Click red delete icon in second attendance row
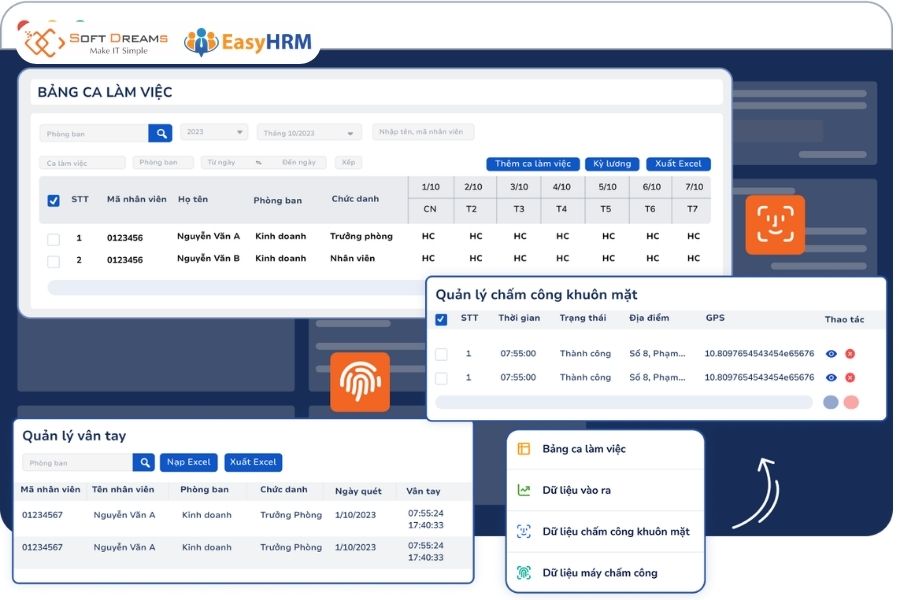This screenshot has width=900, height=600. (850, 377)
